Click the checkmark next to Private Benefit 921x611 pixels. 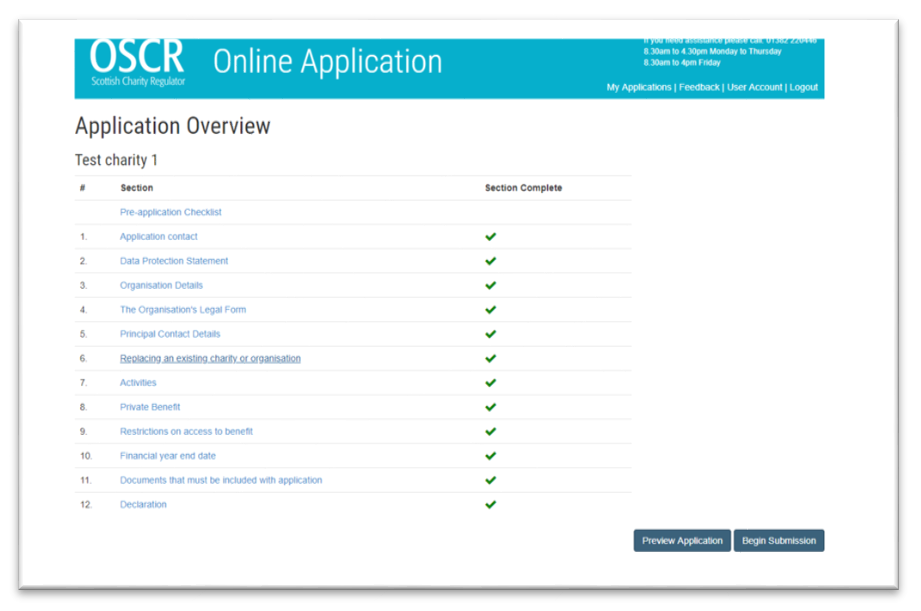(x=490, y=406)
